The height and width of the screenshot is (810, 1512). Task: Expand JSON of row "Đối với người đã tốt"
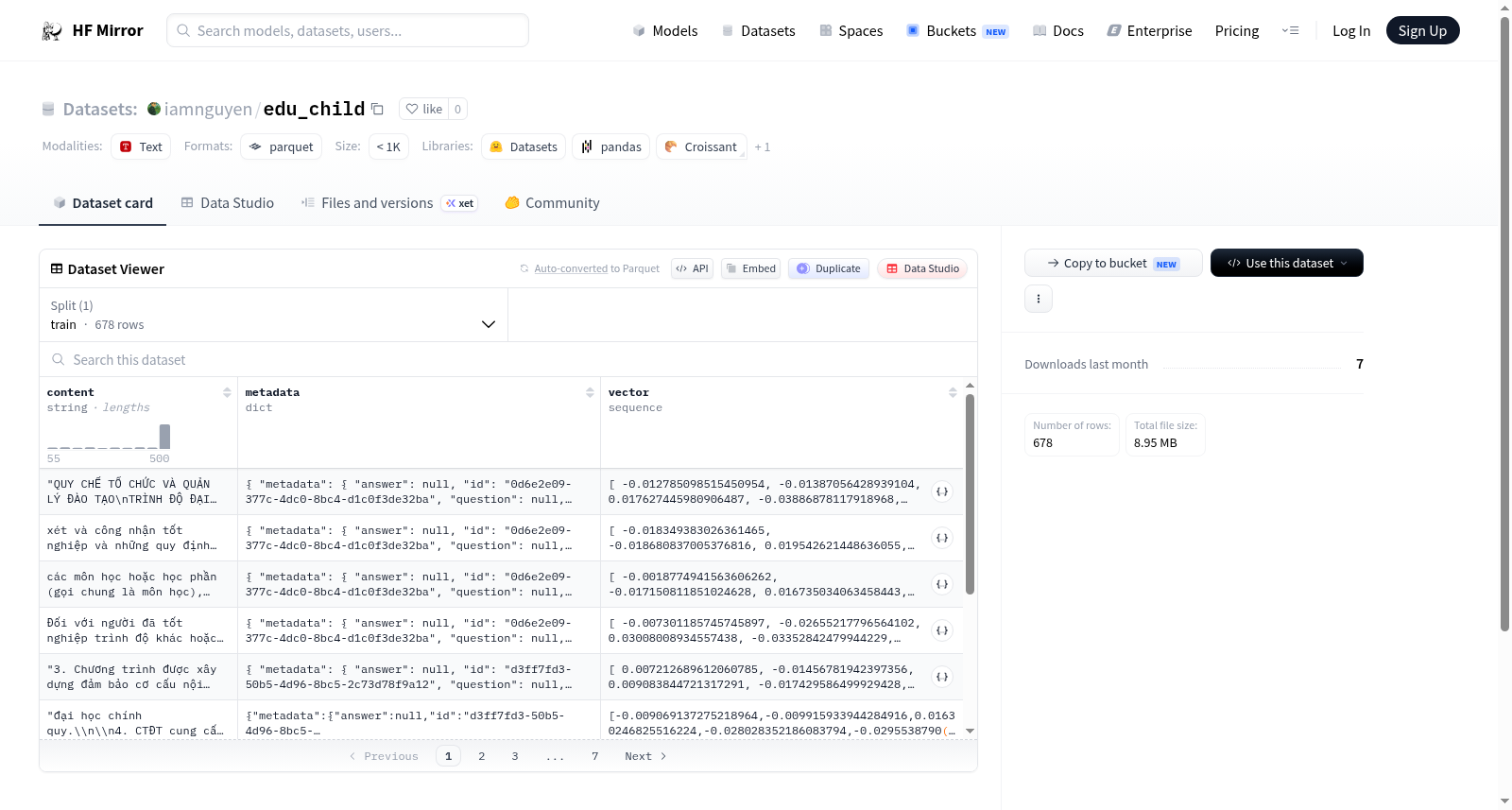(942, 630)
